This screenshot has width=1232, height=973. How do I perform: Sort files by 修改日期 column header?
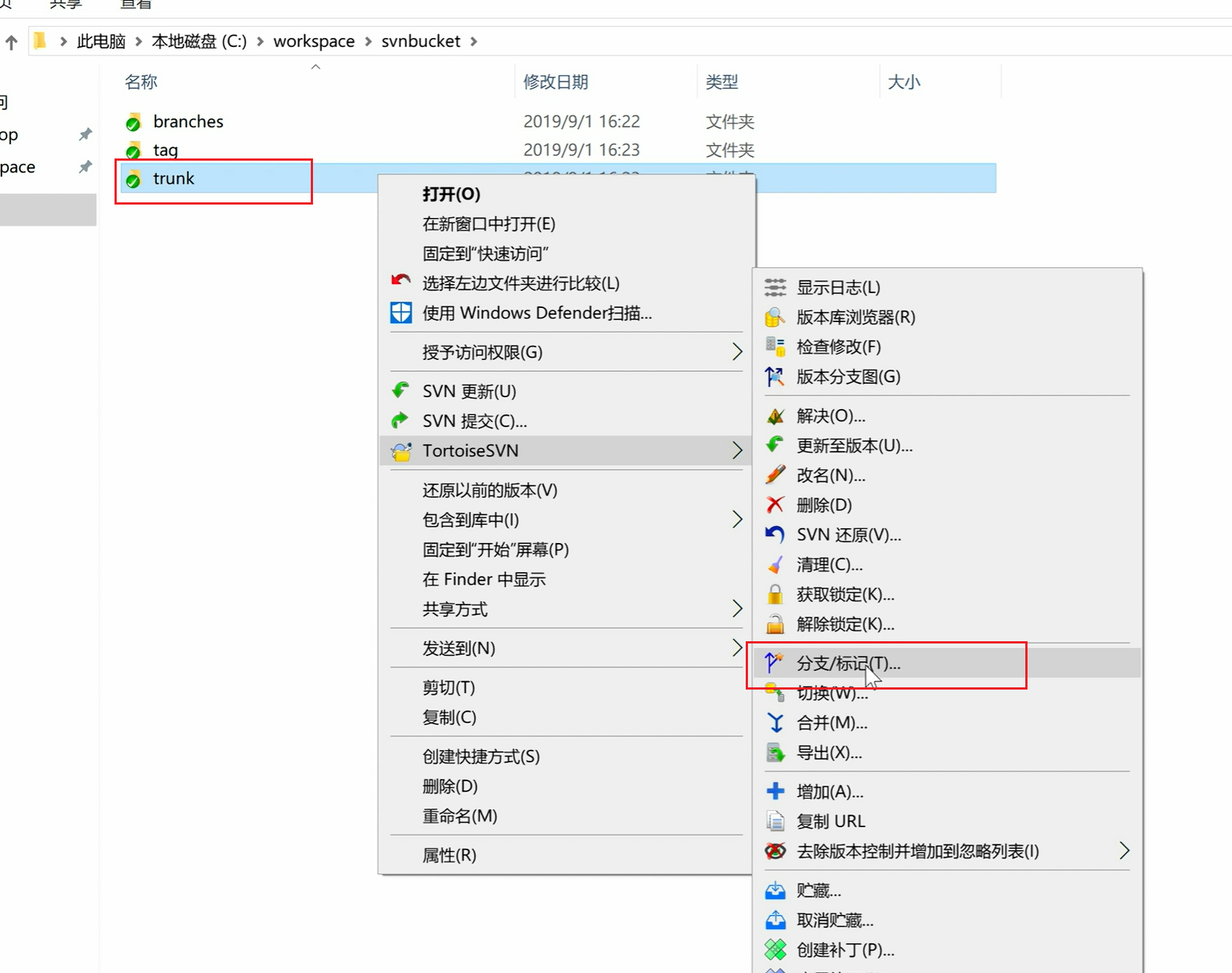click(x=555, y=82)
